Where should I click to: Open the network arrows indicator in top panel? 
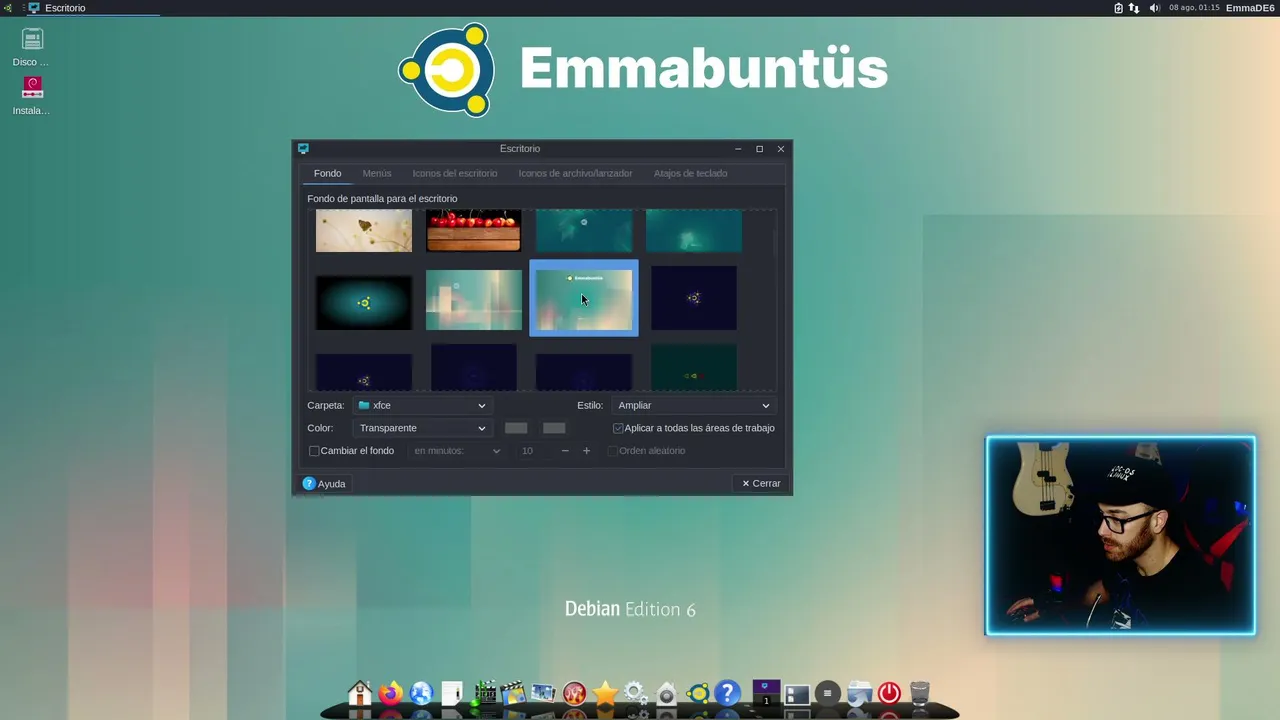click(x=1134, y=8)
